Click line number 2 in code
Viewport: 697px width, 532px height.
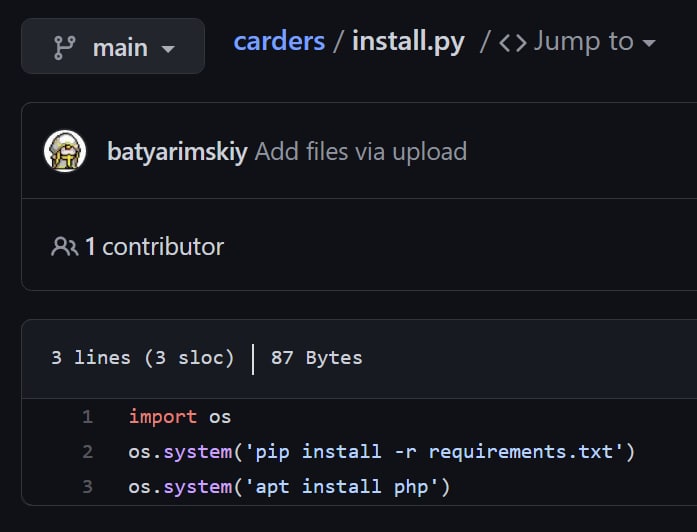88,452
